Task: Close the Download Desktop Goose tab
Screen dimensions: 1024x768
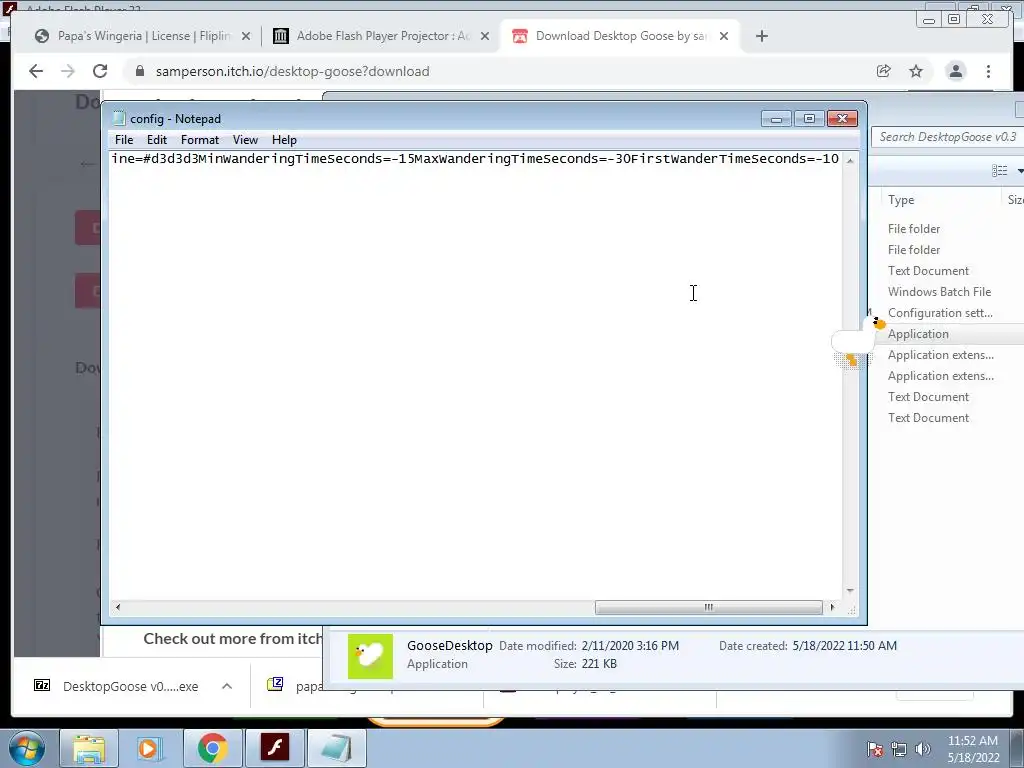Action: coord(724,36)
